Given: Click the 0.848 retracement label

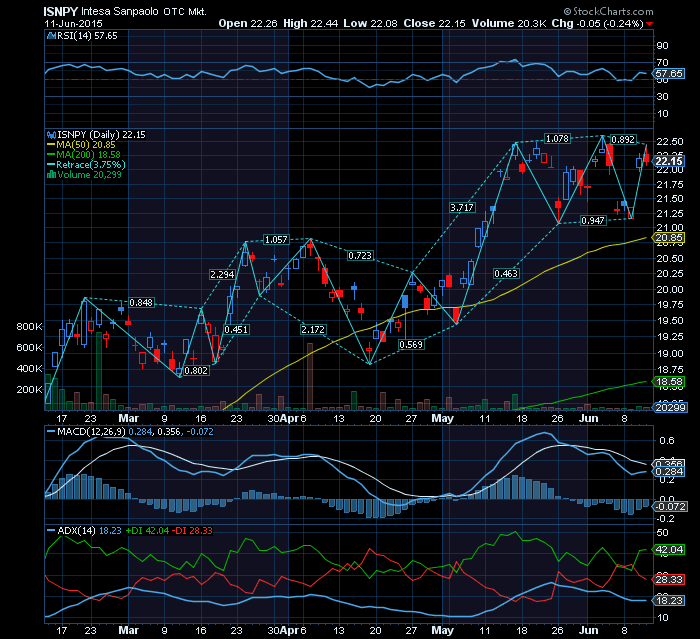Looking at the screenshot, I should [141, 303].
